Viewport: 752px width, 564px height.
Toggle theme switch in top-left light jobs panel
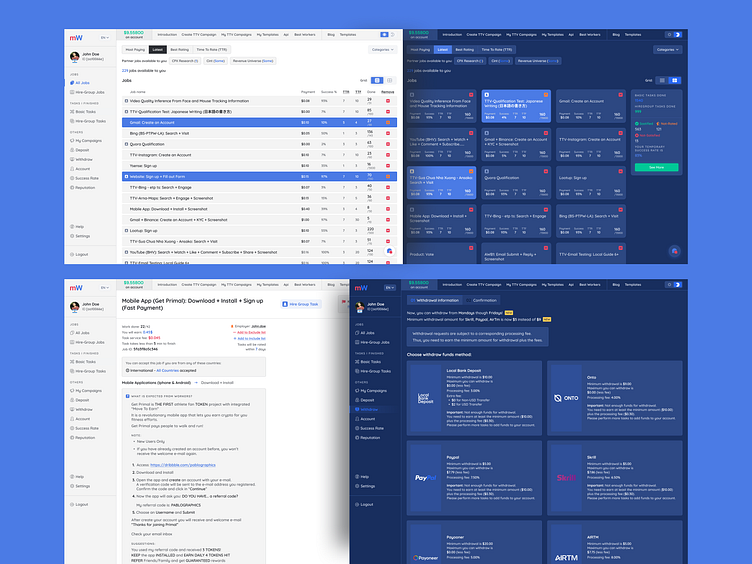click(388, 35)
